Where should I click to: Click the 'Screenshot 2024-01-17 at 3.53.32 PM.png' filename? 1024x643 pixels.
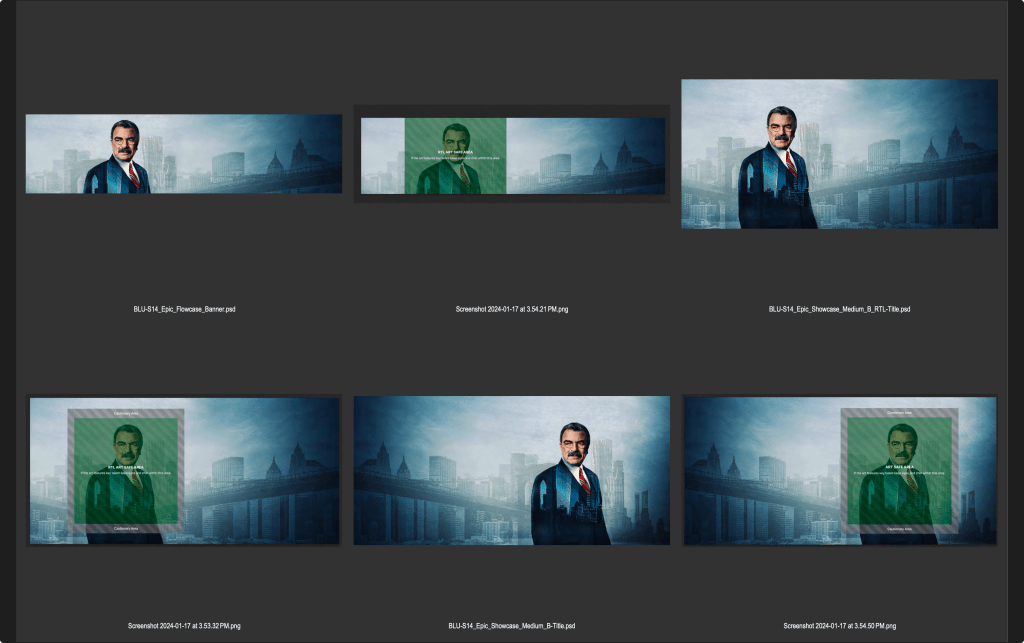[x=184, y=626]
